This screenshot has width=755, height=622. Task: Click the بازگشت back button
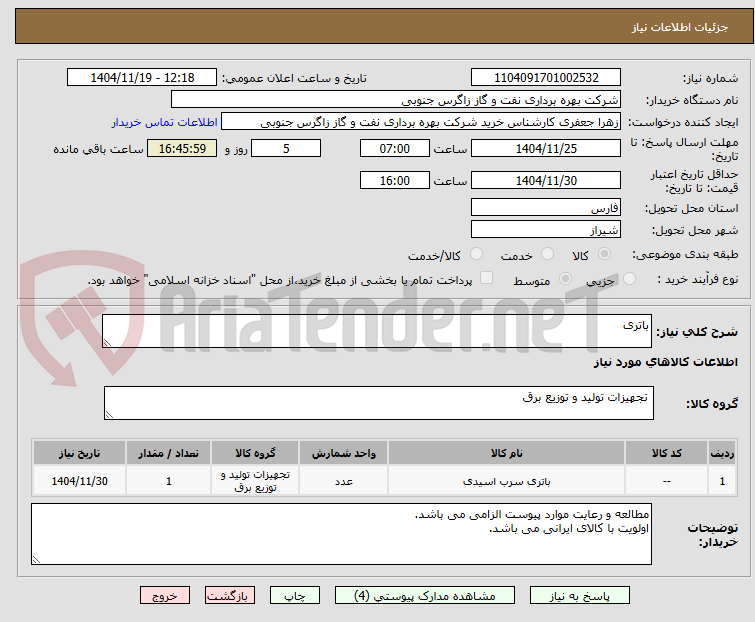point(229,596)
